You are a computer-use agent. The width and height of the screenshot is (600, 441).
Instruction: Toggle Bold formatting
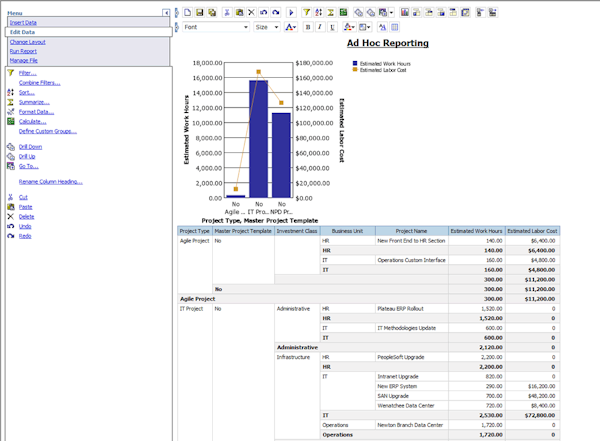point(308,27)
